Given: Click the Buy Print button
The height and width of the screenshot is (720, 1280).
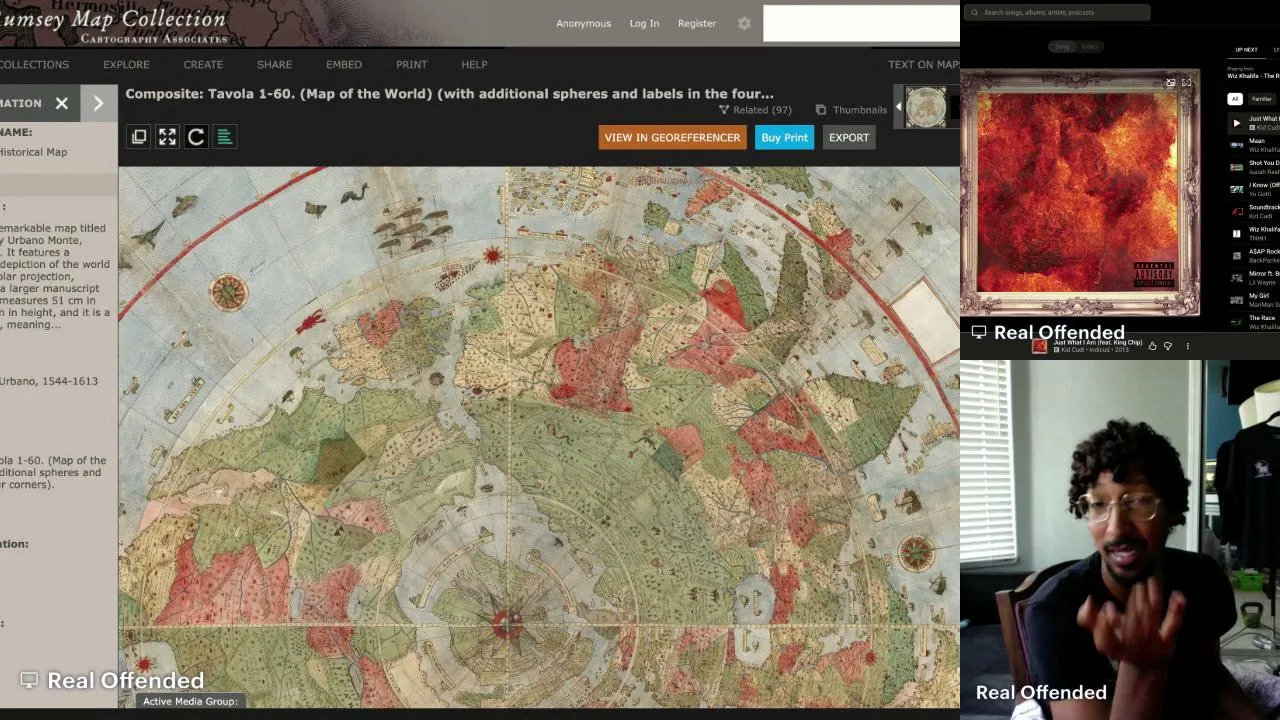Looking at the screenshot, I should (x=784, y=138).
